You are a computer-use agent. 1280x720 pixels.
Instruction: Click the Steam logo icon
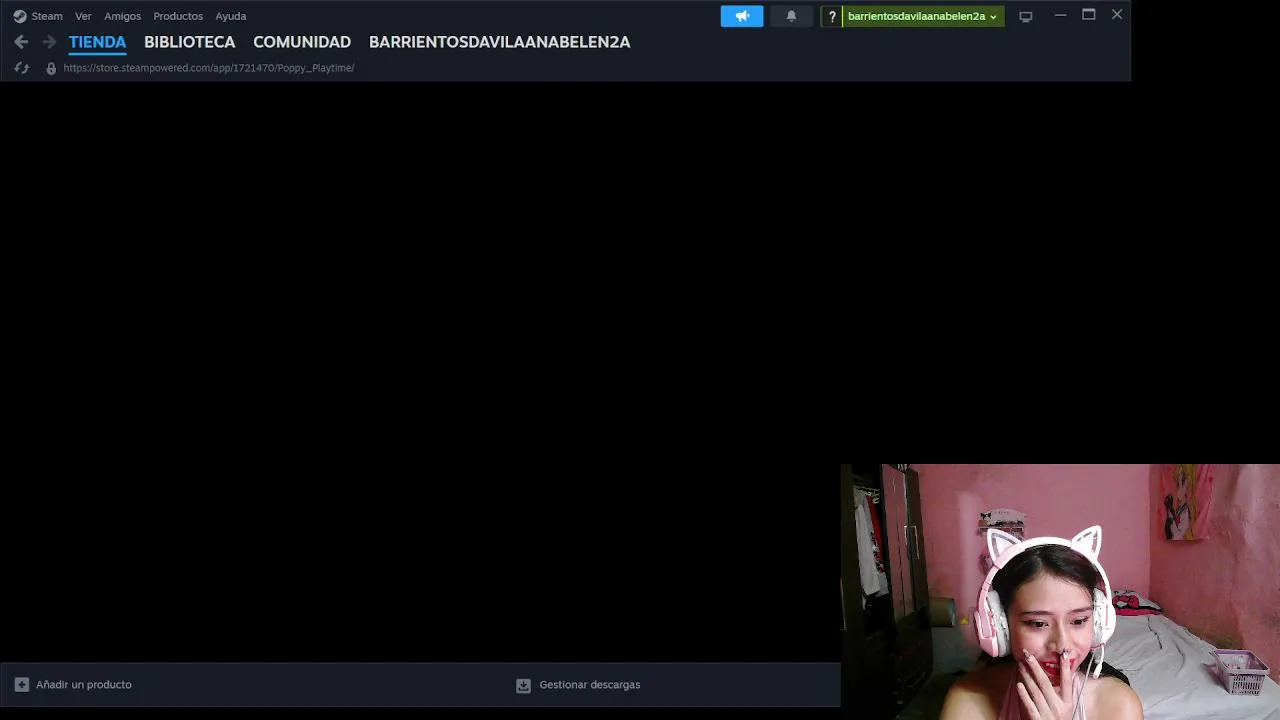(20, 16)
